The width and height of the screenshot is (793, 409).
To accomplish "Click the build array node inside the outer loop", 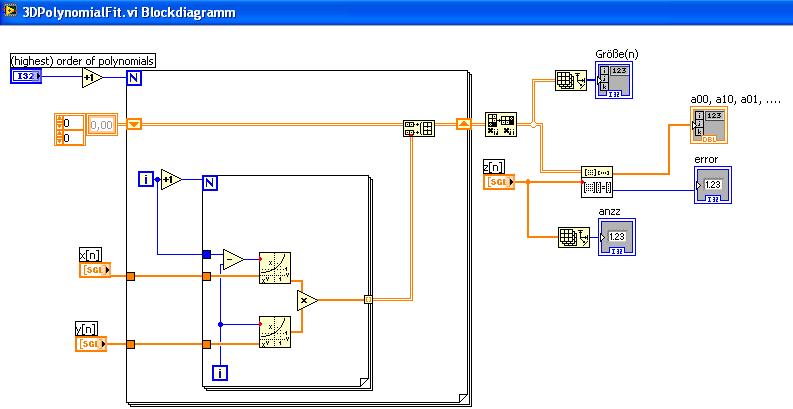I will (419, 128).
